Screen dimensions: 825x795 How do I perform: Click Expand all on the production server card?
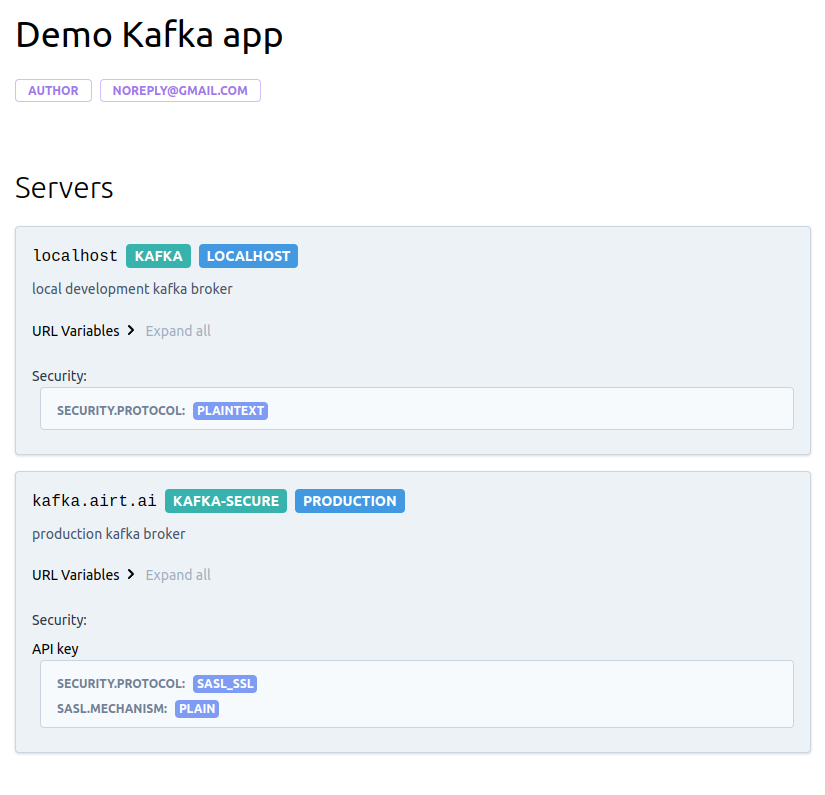coord(178,574)
